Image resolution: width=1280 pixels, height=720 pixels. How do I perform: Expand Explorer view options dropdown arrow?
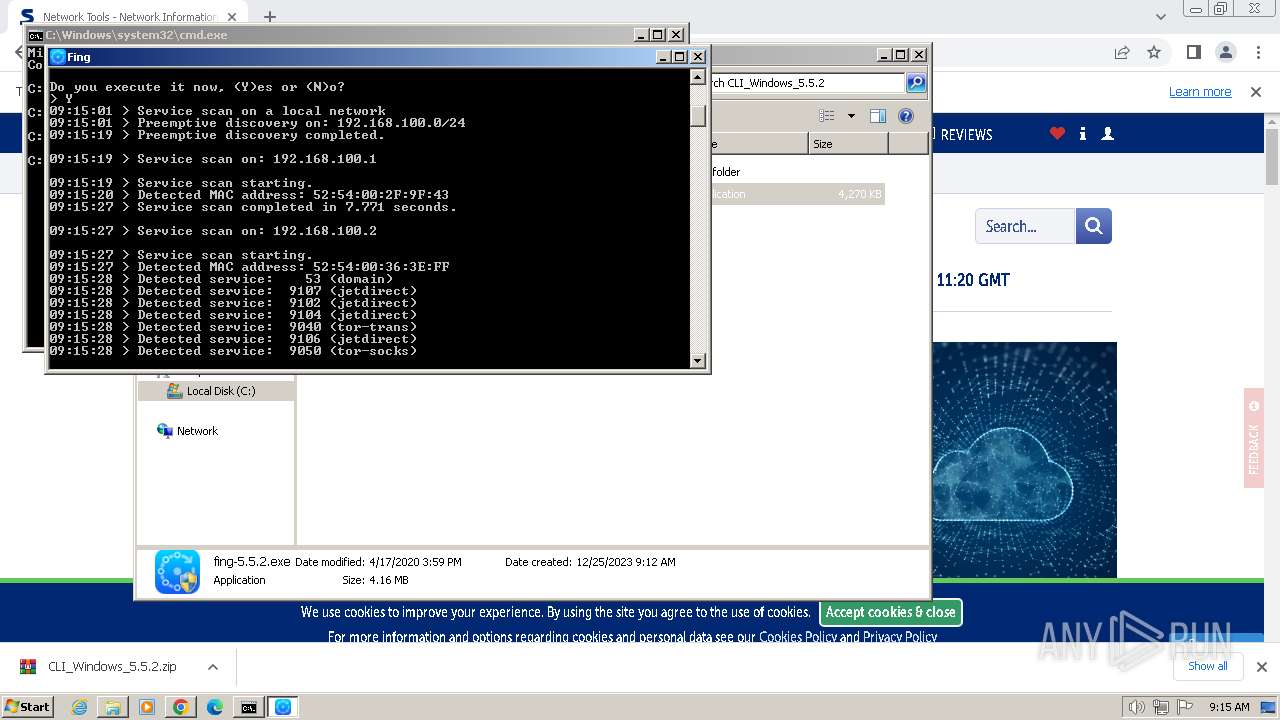coord(851,116)
